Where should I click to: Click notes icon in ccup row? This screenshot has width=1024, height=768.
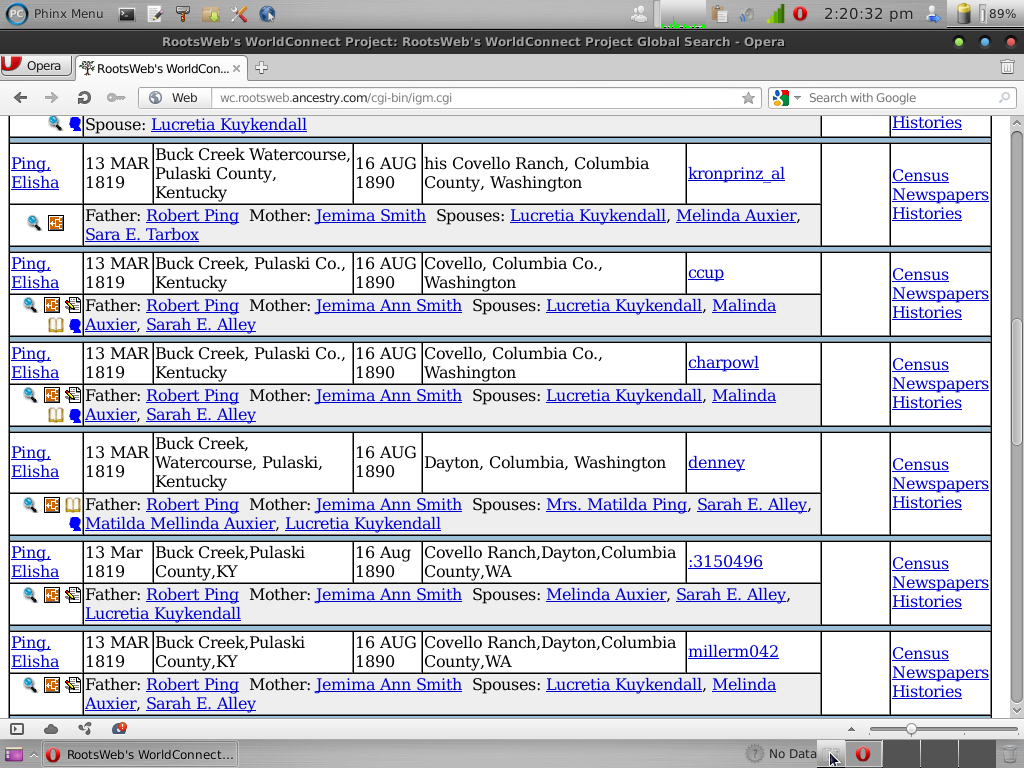(73, 304)
